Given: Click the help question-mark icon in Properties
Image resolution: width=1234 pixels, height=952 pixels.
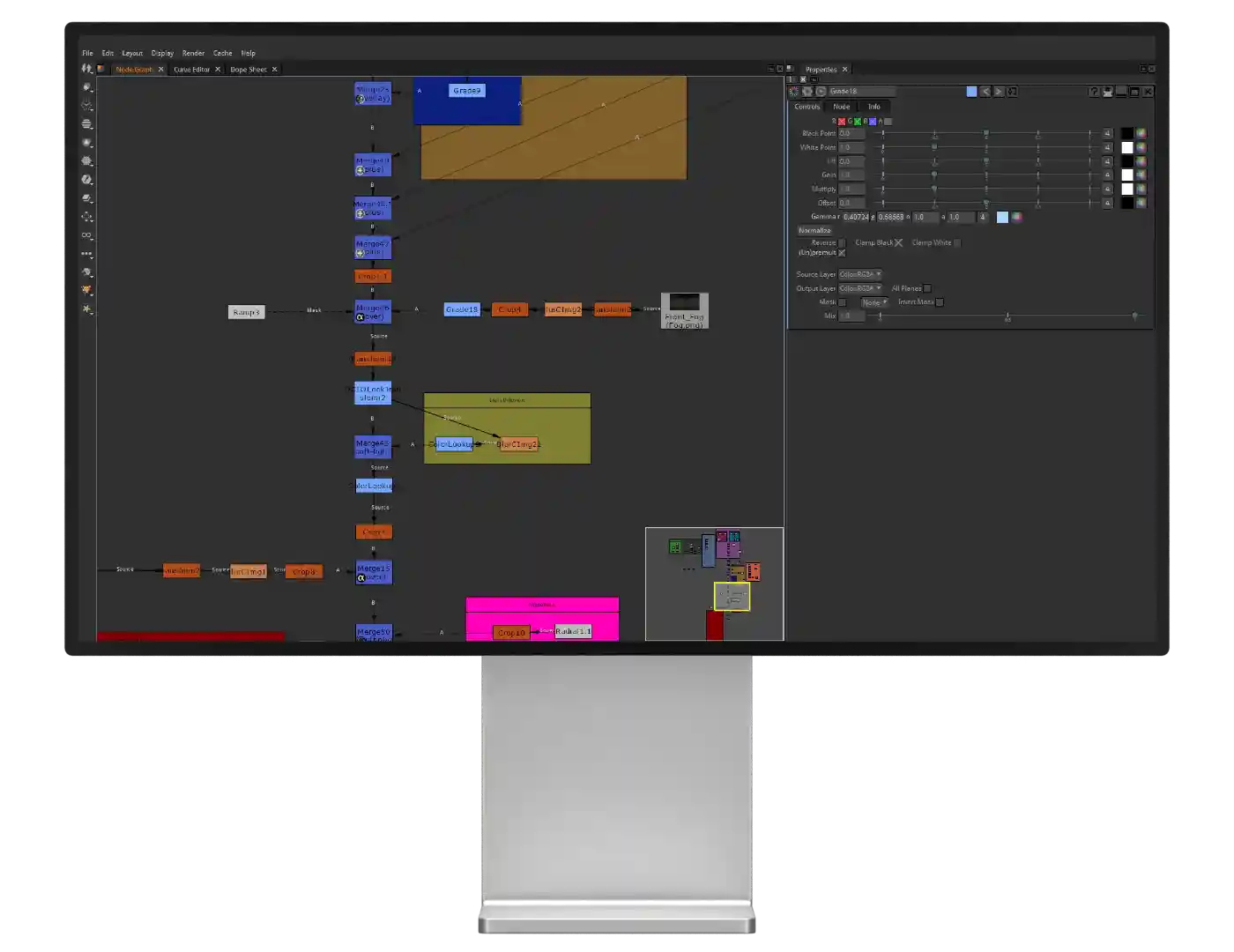Looking at the screenshot, I should pyautogui.click(x=1093, y=91).
